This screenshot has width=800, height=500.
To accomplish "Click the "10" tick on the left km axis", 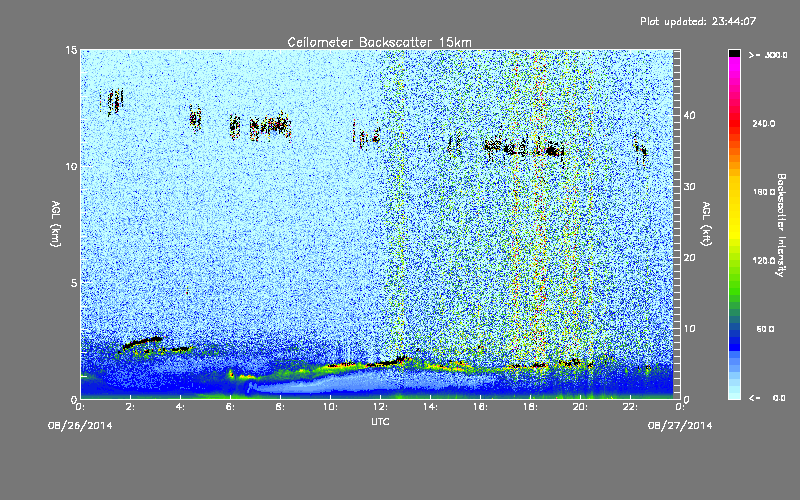I will pyautogui.click(x=71, y=167).
